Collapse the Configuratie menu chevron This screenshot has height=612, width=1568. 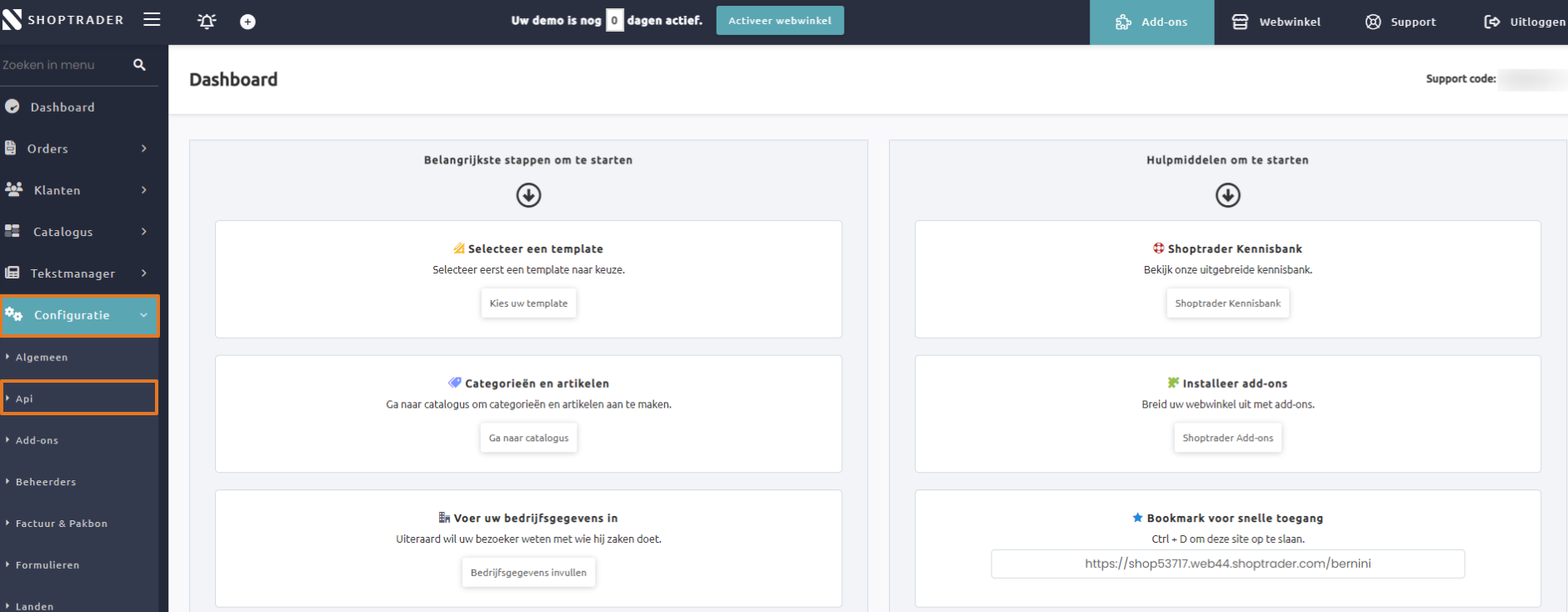pos(143,315)
